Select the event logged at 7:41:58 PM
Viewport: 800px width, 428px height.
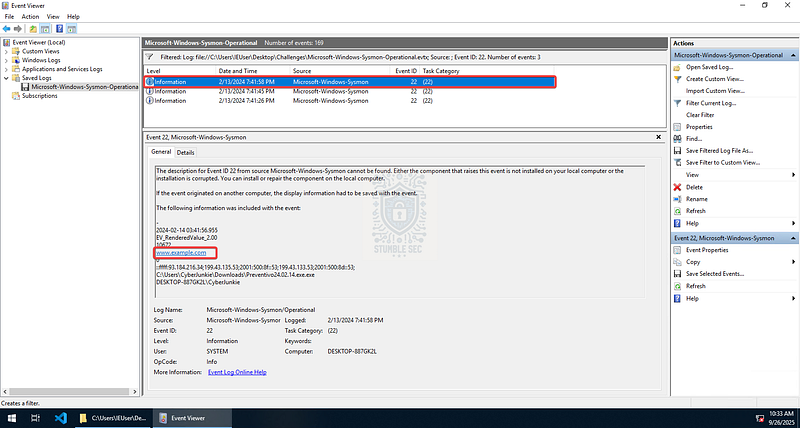(349, 82)
